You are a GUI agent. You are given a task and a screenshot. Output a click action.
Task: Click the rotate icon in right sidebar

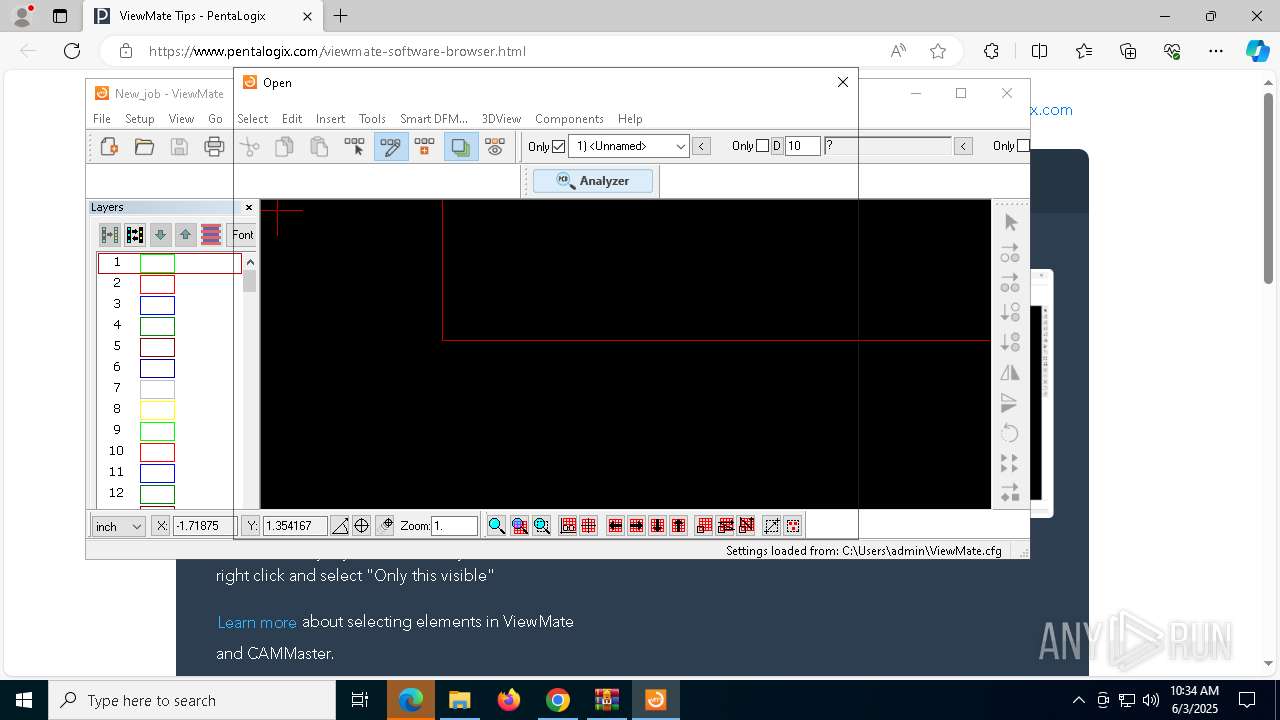pyautogui.click(x=1010, y=433)
